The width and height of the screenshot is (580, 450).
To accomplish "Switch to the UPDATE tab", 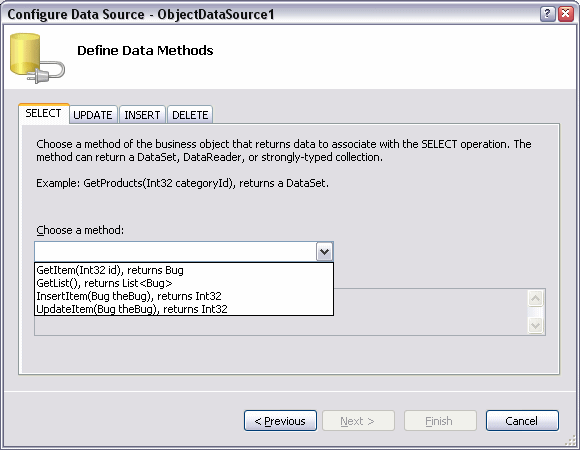I will coord(93,115).
